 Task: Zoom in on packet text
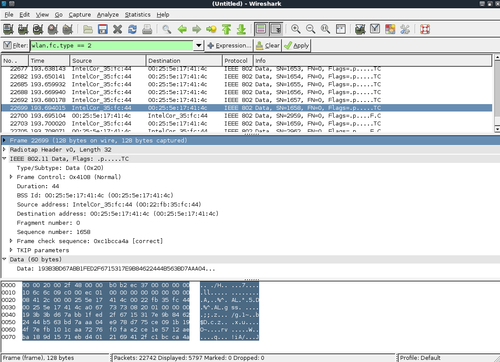click(x=296, y=29)
